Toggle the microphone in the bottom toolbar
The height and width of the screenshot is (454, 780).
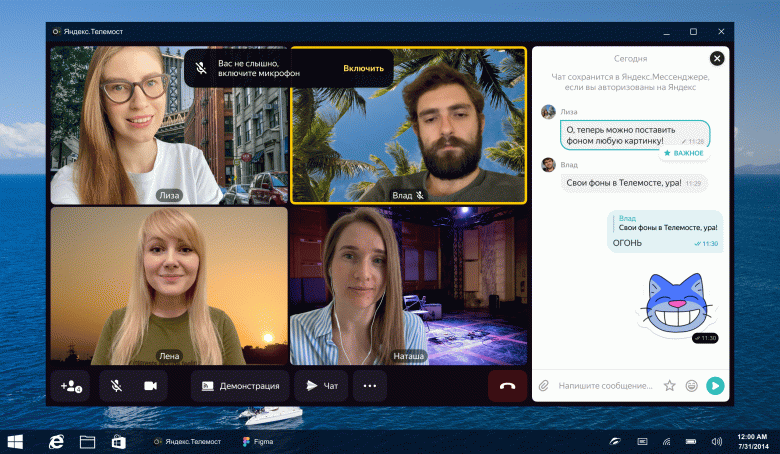point(116,386)
